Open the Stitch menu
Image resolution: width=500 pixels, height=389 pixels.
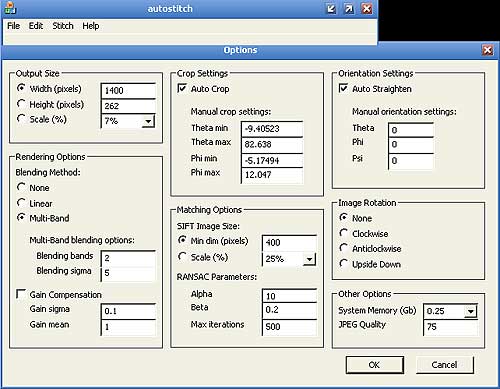pyautogui.click(x=63, y=26)
